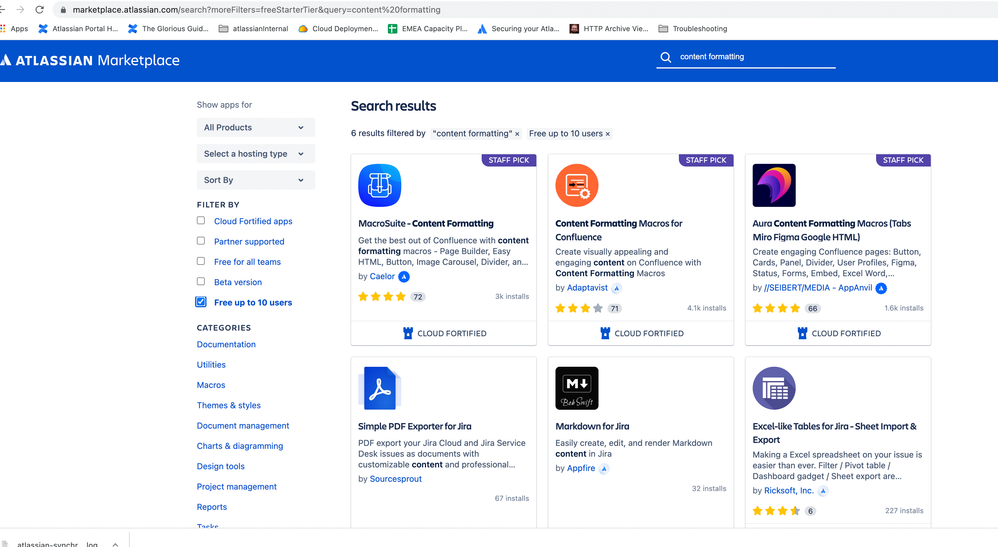Open the Content Formatting Macros orange logo
998x547 pixels.
coord(577,185)
